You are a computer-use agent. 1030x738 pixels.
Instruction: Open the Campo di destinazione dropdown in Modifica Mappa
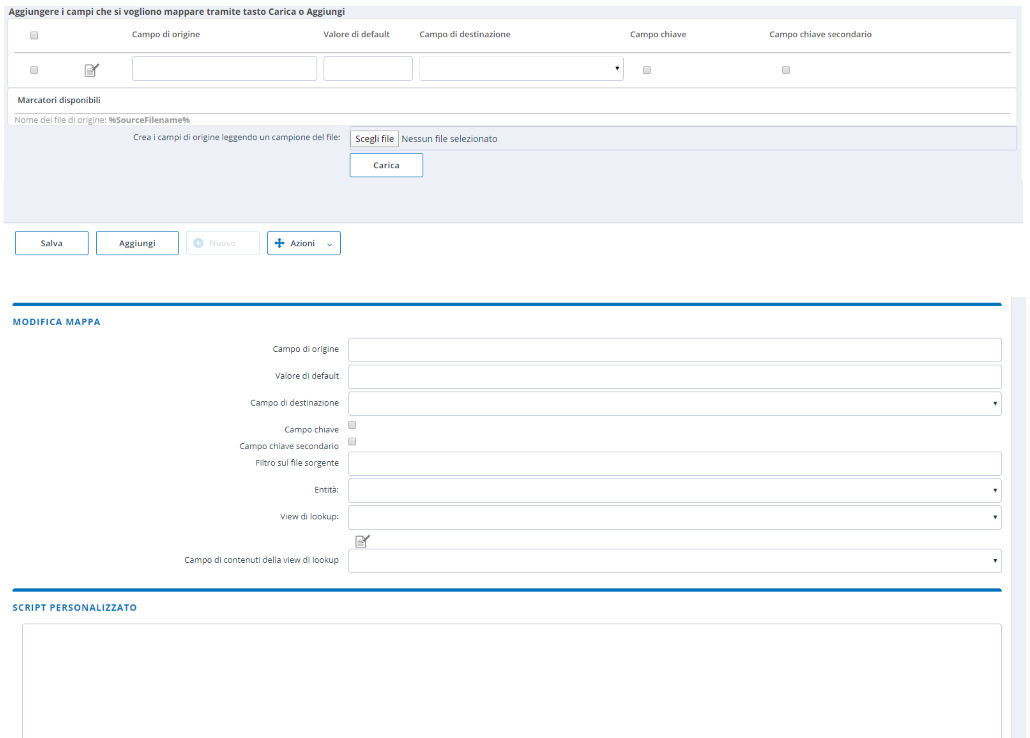675,404
